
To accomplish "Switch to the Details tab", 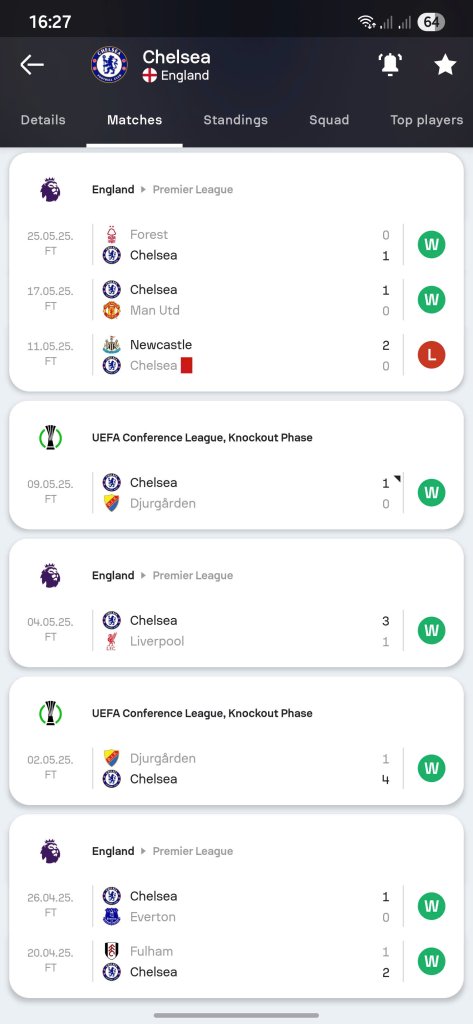I will pyautogui.click(x=43, y=120).
